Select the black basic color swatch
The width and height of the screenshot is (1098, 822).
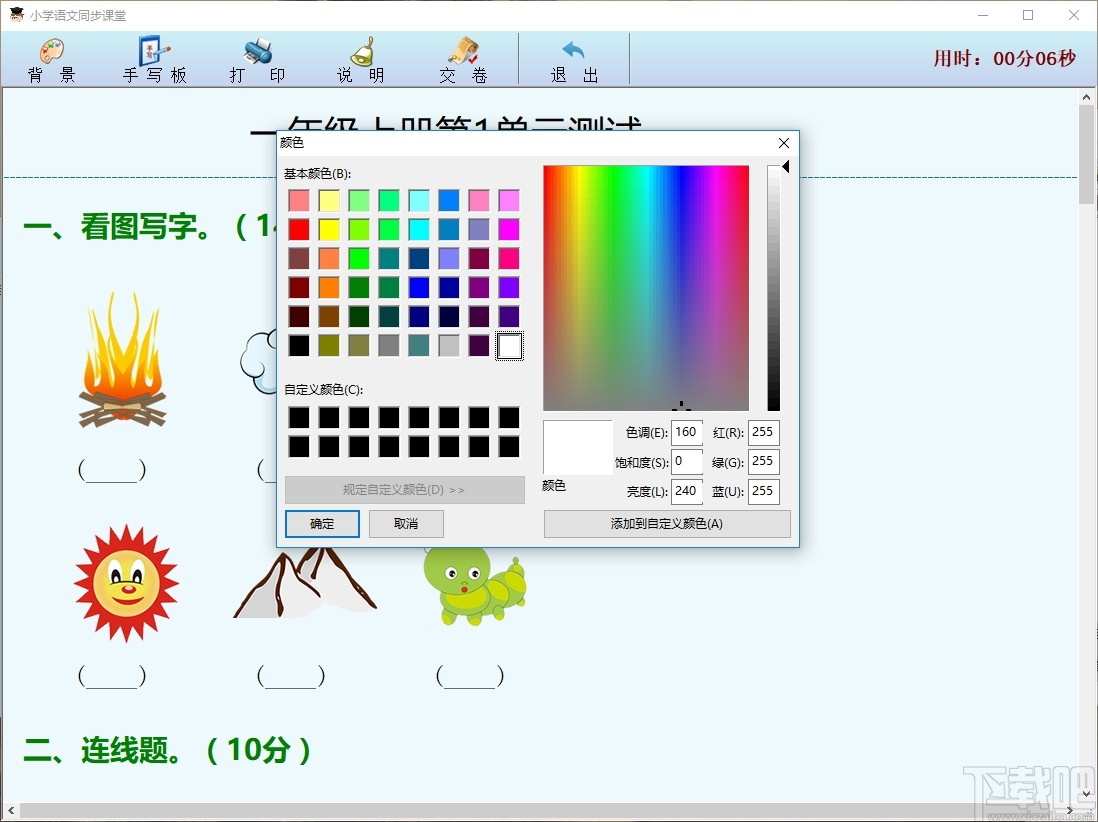299,345
